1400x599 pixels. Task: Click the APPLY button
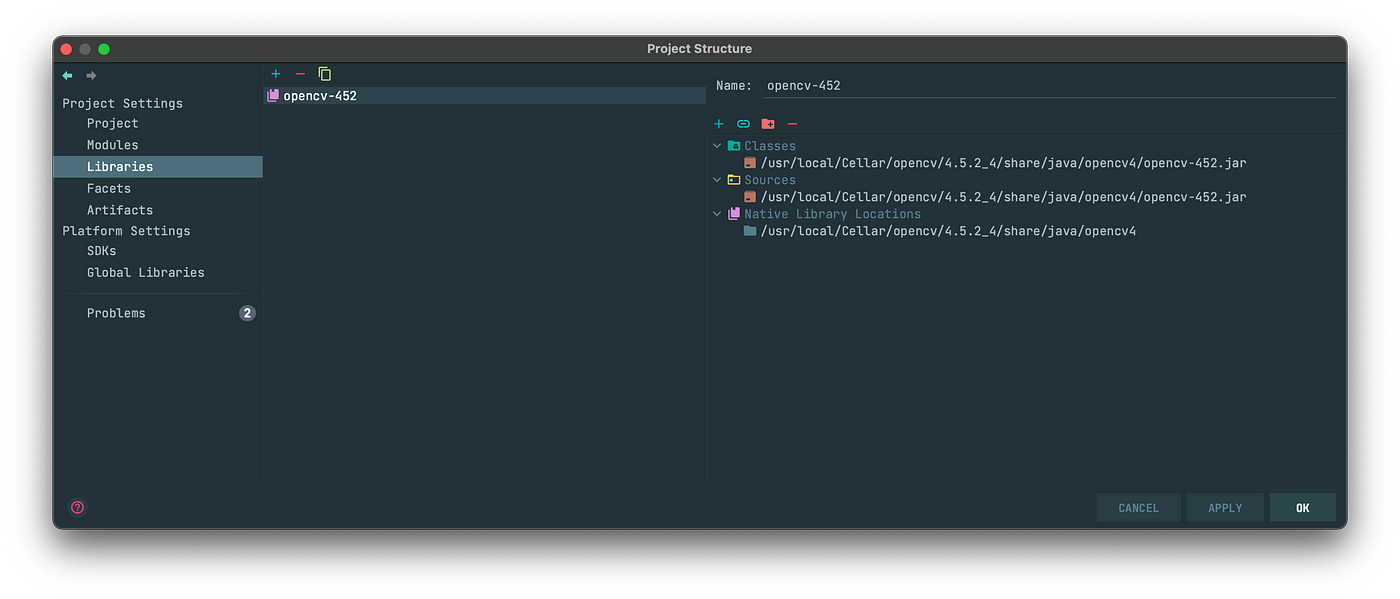[1225, 508]
